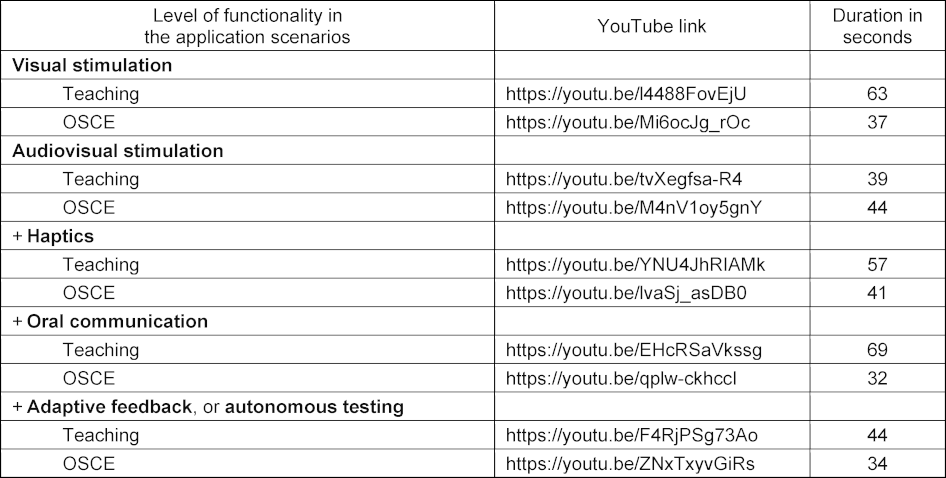
Task: Select the Audiovisual stimulation section heading
Action: point(118,150)
